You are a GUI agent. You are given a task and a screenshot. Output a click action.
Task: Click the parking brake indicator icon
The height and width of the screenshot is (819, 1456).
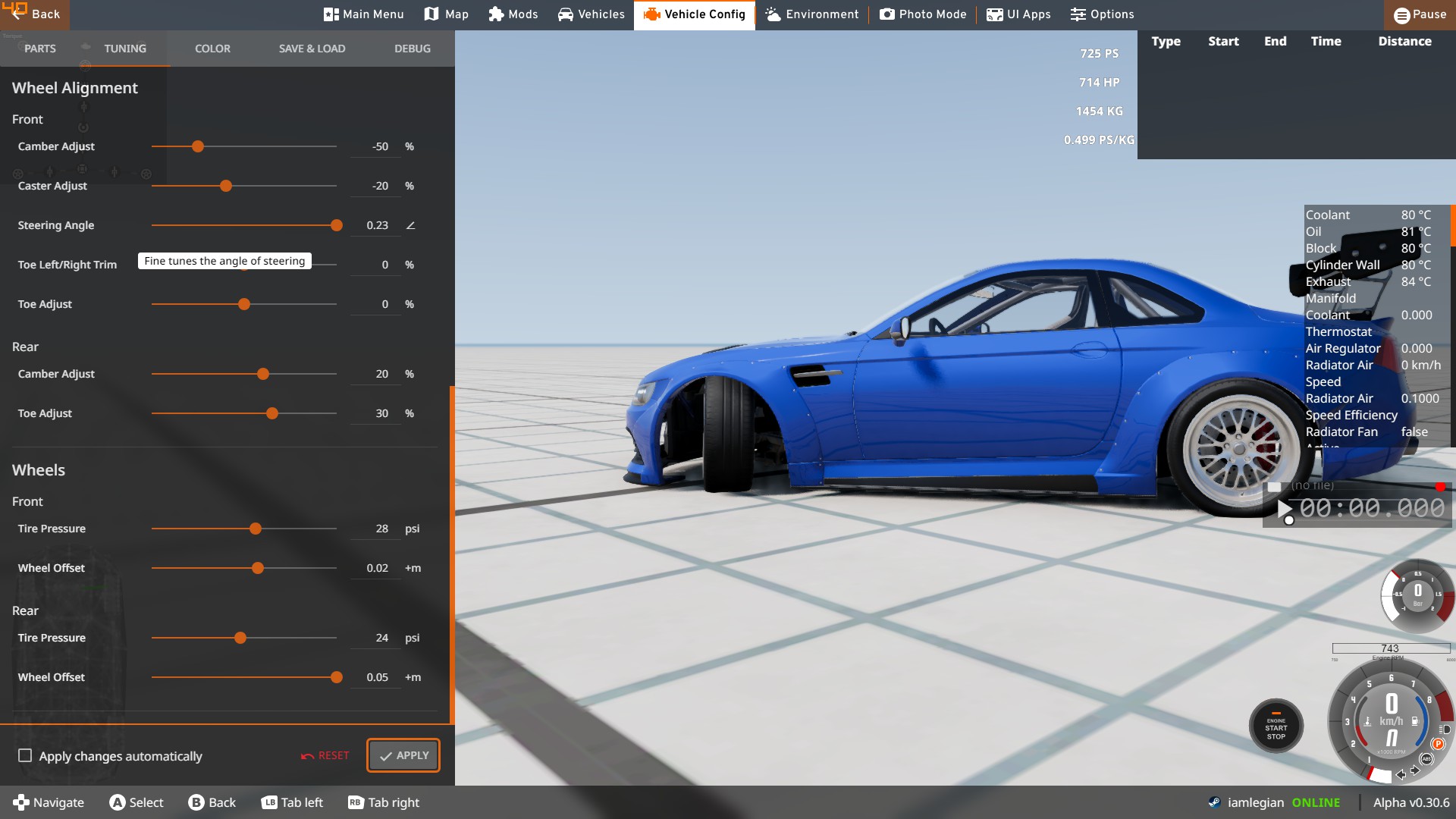point(1438,744)
